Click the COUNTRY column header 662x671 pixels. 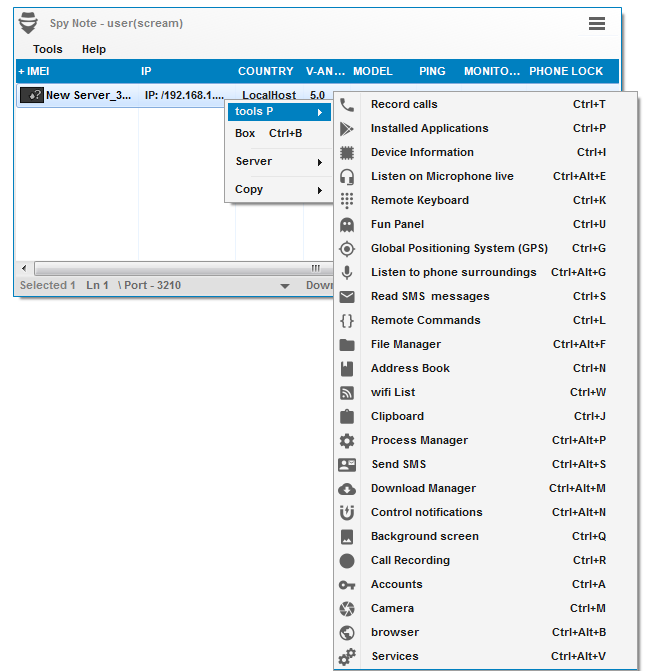pyautogui.click(x=265, y=72)
